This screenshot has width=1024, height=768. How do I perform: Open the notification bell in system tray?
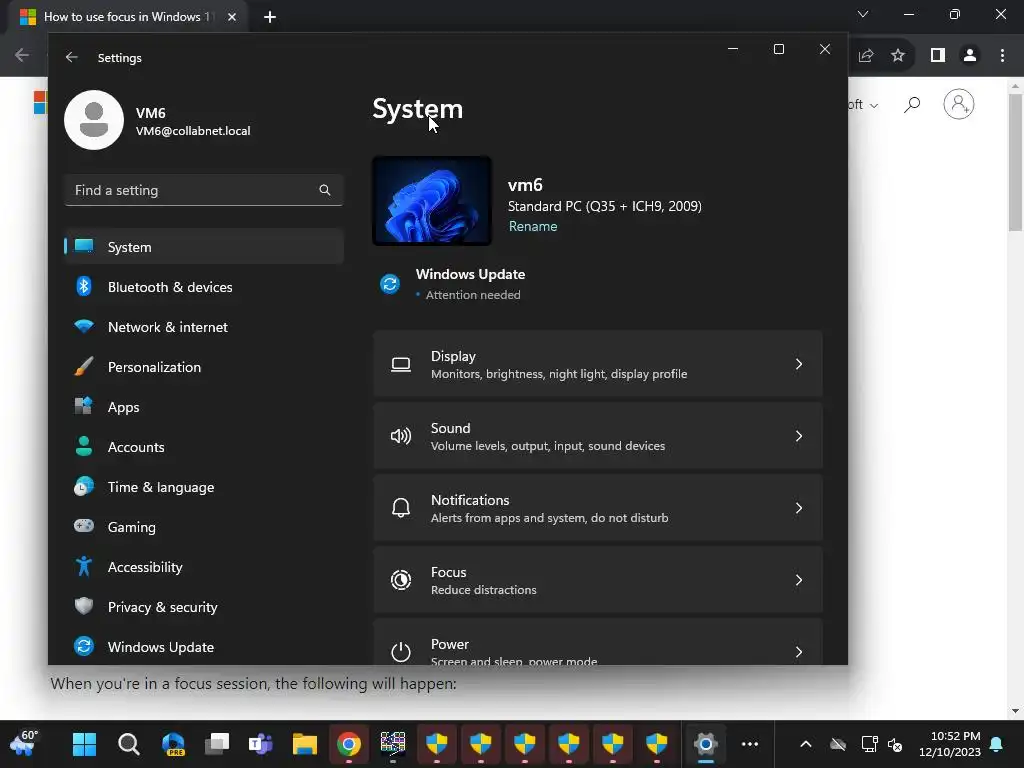click(997, 744)
